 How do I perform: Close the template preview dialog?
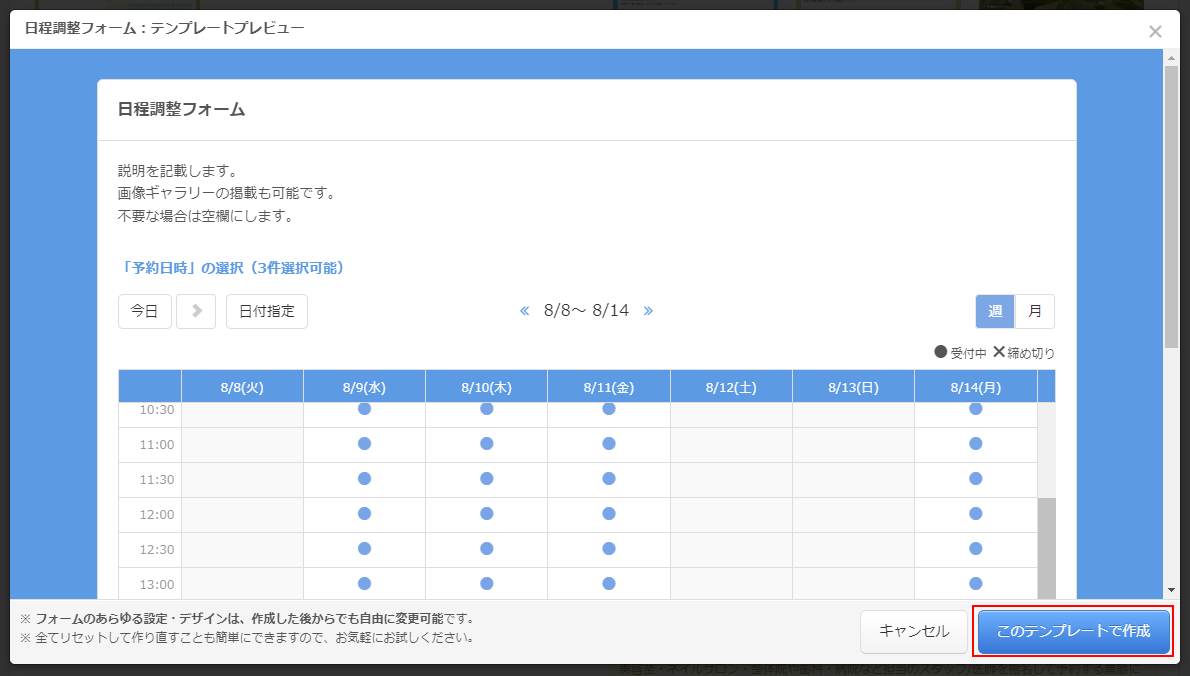coord(1155,31)
